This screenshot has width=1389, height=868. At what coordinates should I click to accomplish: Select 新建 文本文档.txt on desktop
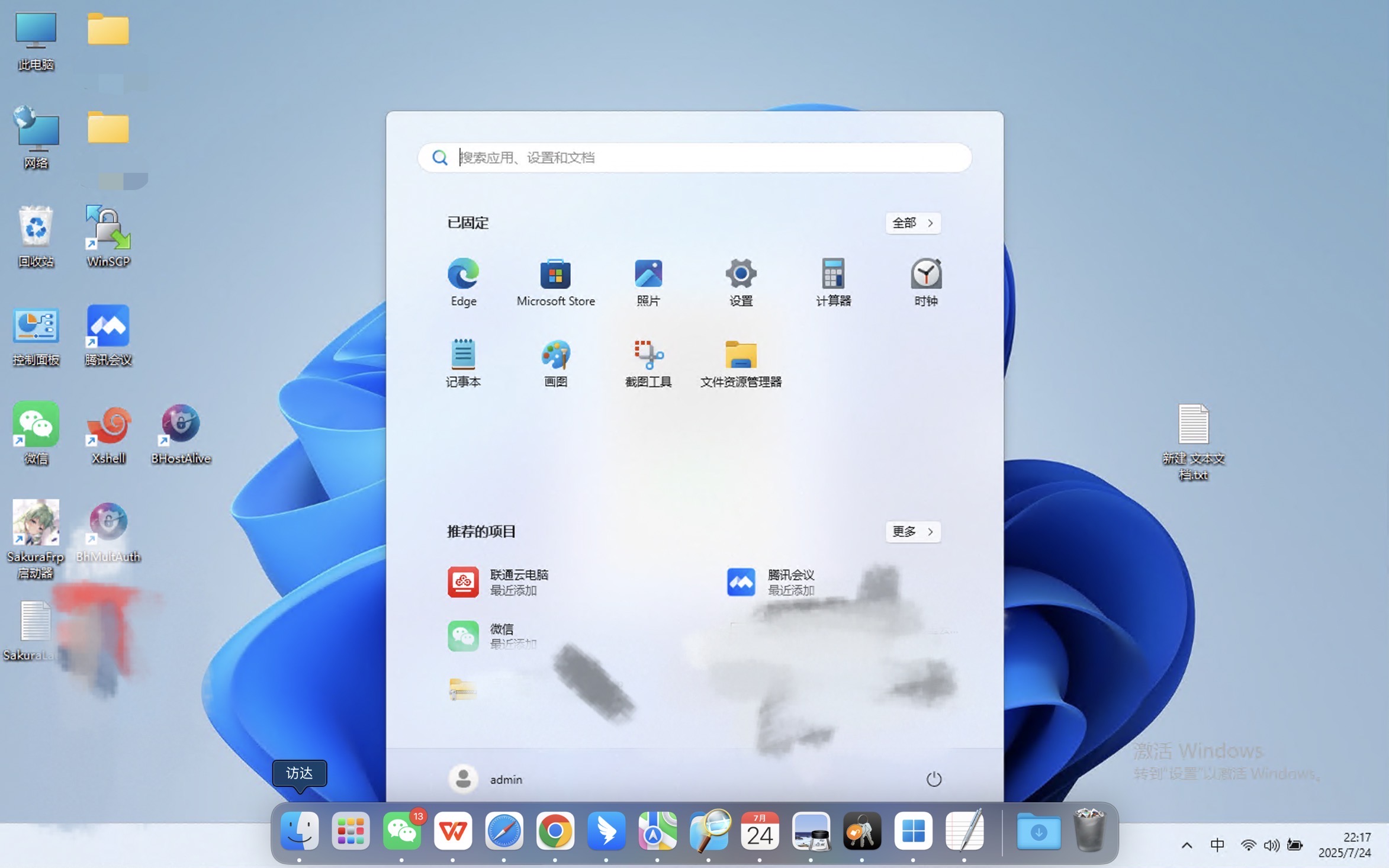pos(1193,442)
